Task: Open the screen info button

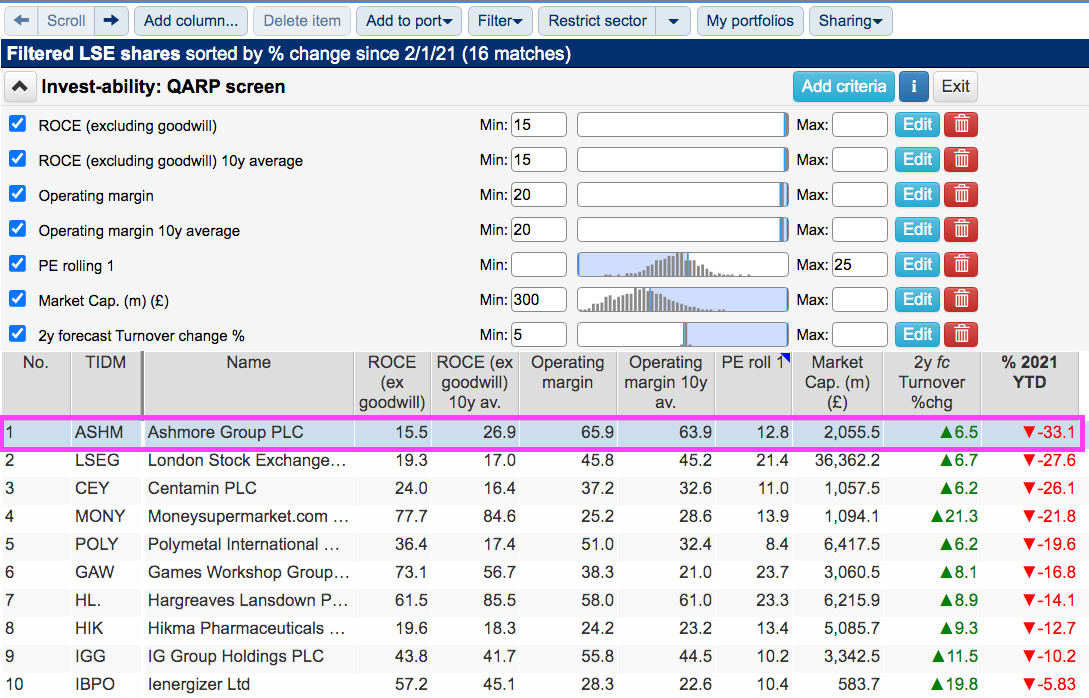Action: tap(914, 86)
